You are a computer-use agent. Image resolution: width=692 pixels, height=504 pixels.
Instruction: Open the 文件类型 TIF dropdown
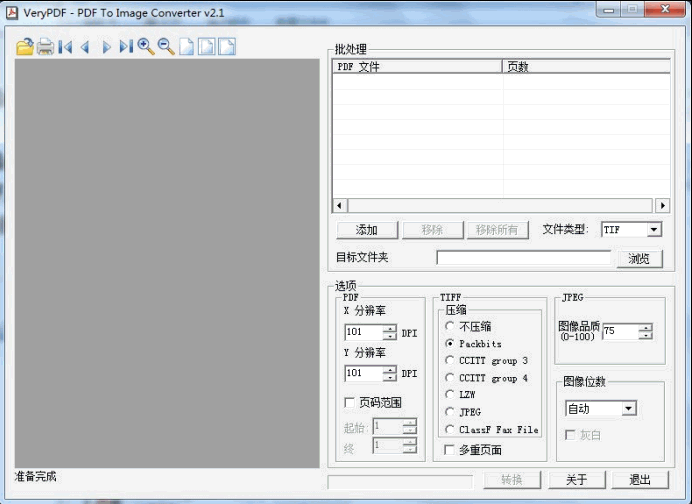pyautogui.click(x=654, y=229)
